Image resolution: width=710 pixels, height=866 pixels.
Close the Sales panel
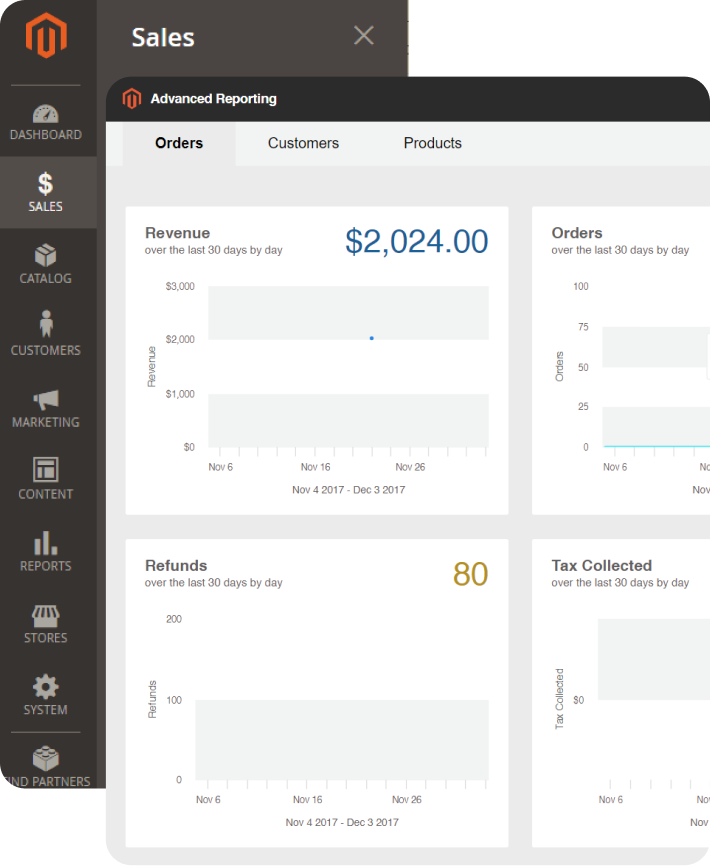364,36
